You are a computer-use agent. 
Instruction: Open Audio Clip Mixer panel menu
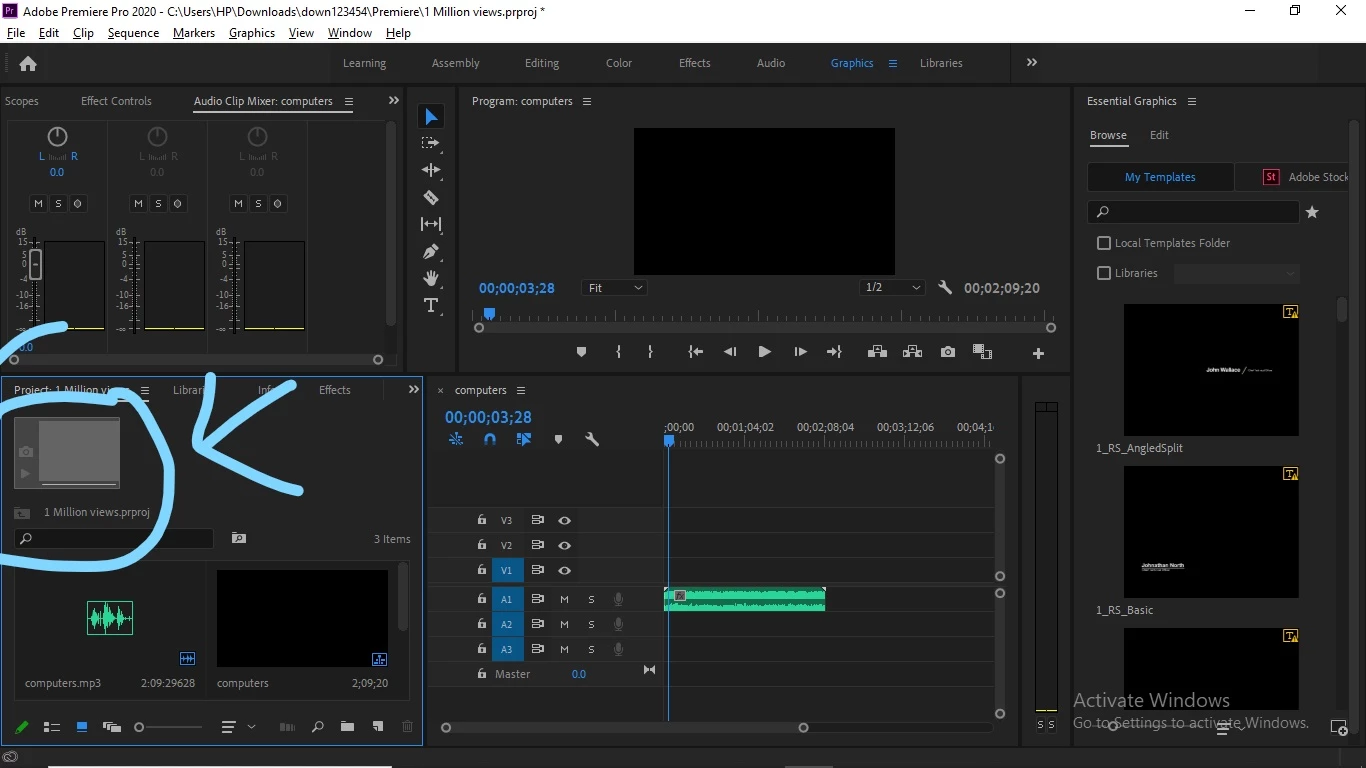point(349,101)
